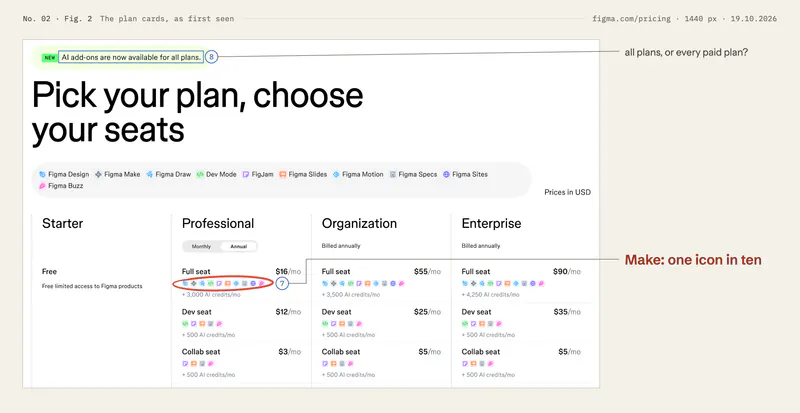The height and width of the screenshot is (413, 800).
Task: Click the $35/mo Enterprise Dev seat price
Action: (567, 312)
